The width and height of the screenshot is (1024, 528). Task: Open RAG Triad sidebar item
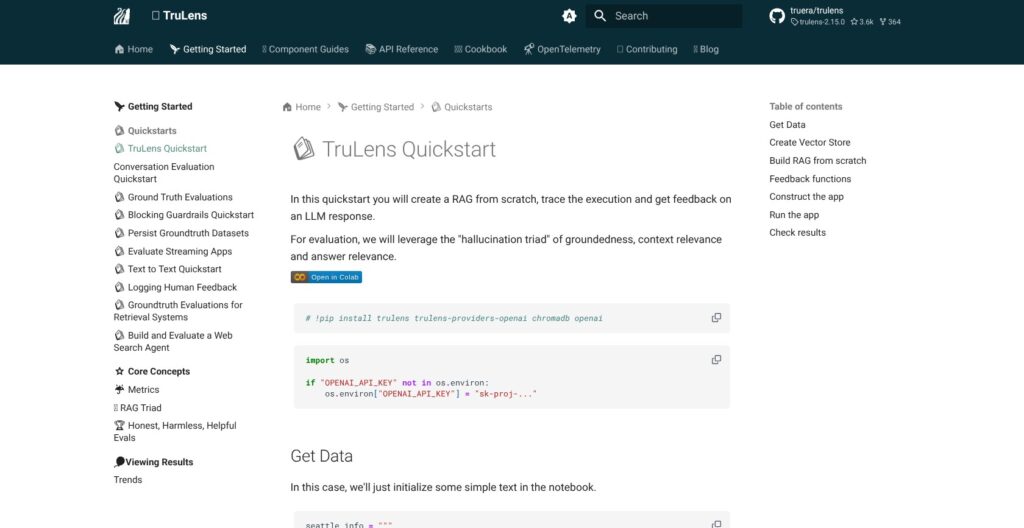point(140,408)
